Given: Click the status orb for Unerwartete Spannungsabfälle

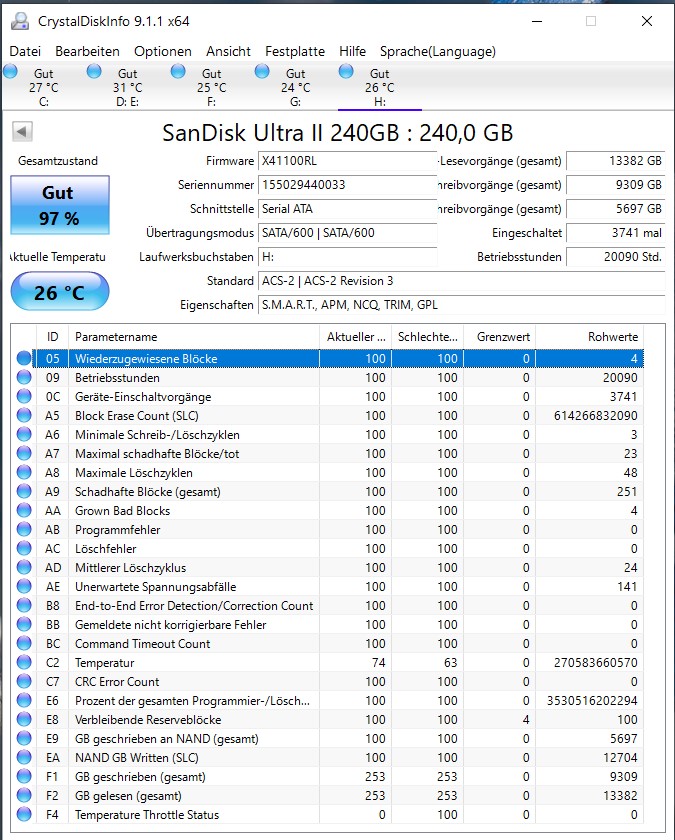Looking at the screenshot, I should [x=24, y=587].
